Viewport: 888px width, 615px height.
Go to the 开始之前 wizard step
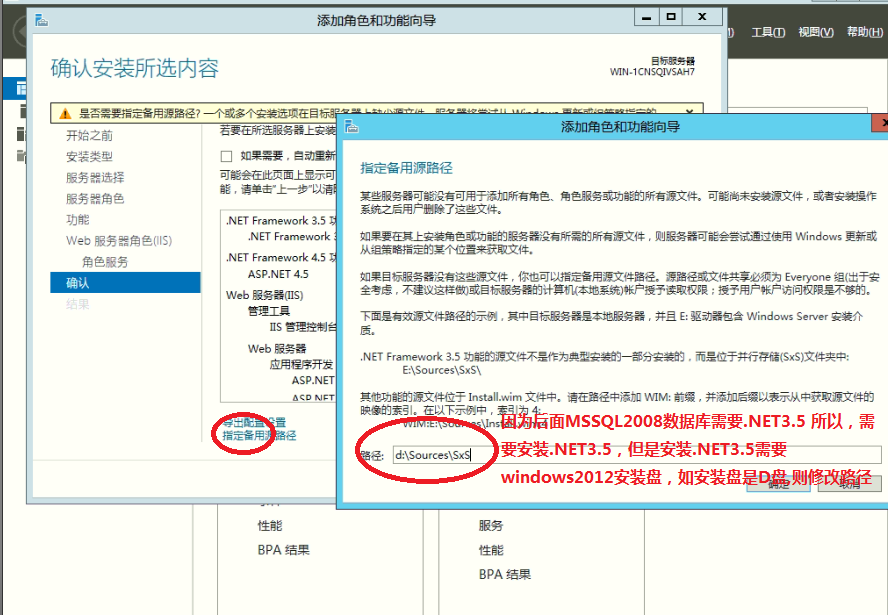89,135
